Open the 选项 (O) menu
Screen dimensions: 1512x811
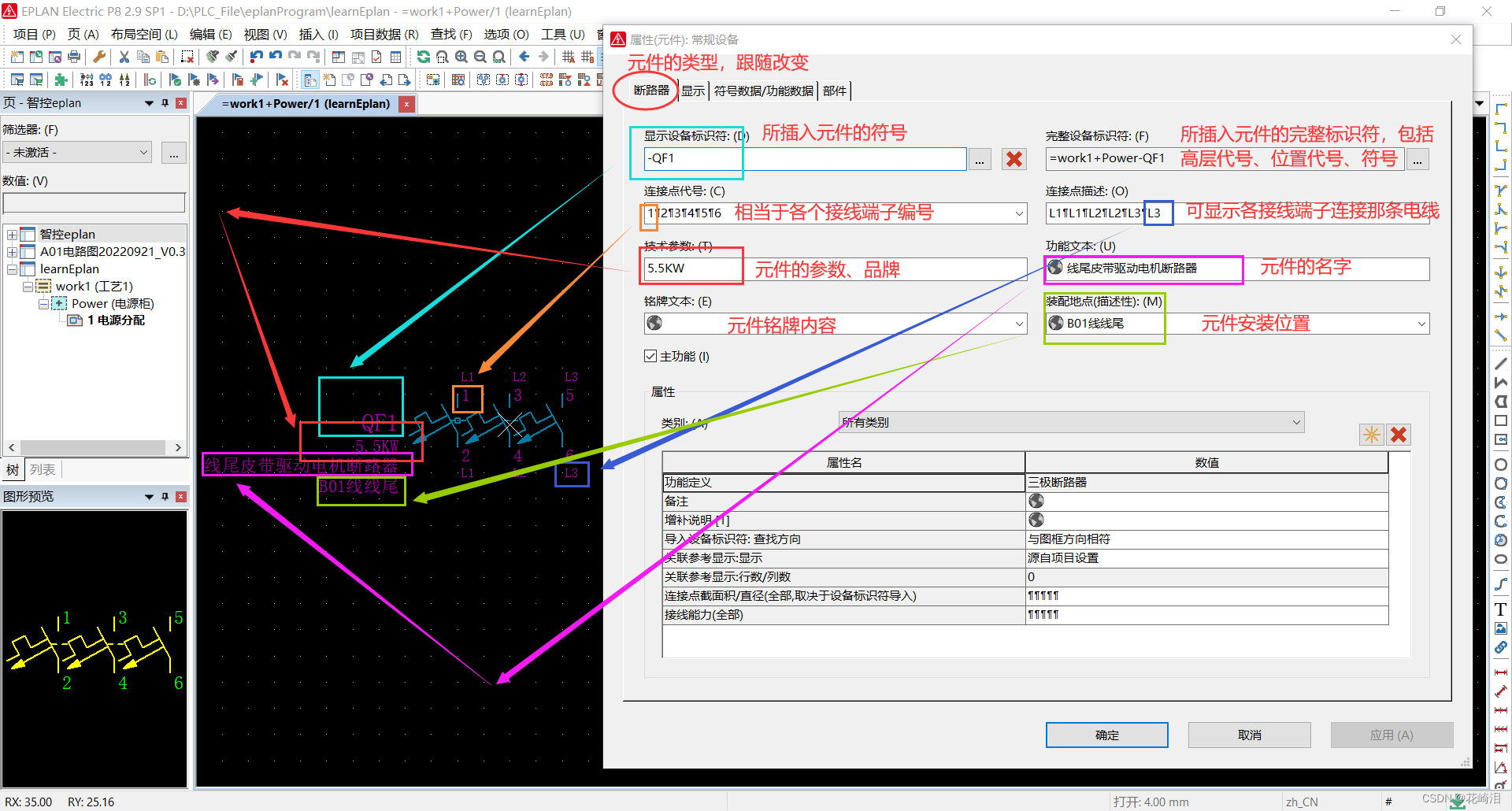click(506, 34)
